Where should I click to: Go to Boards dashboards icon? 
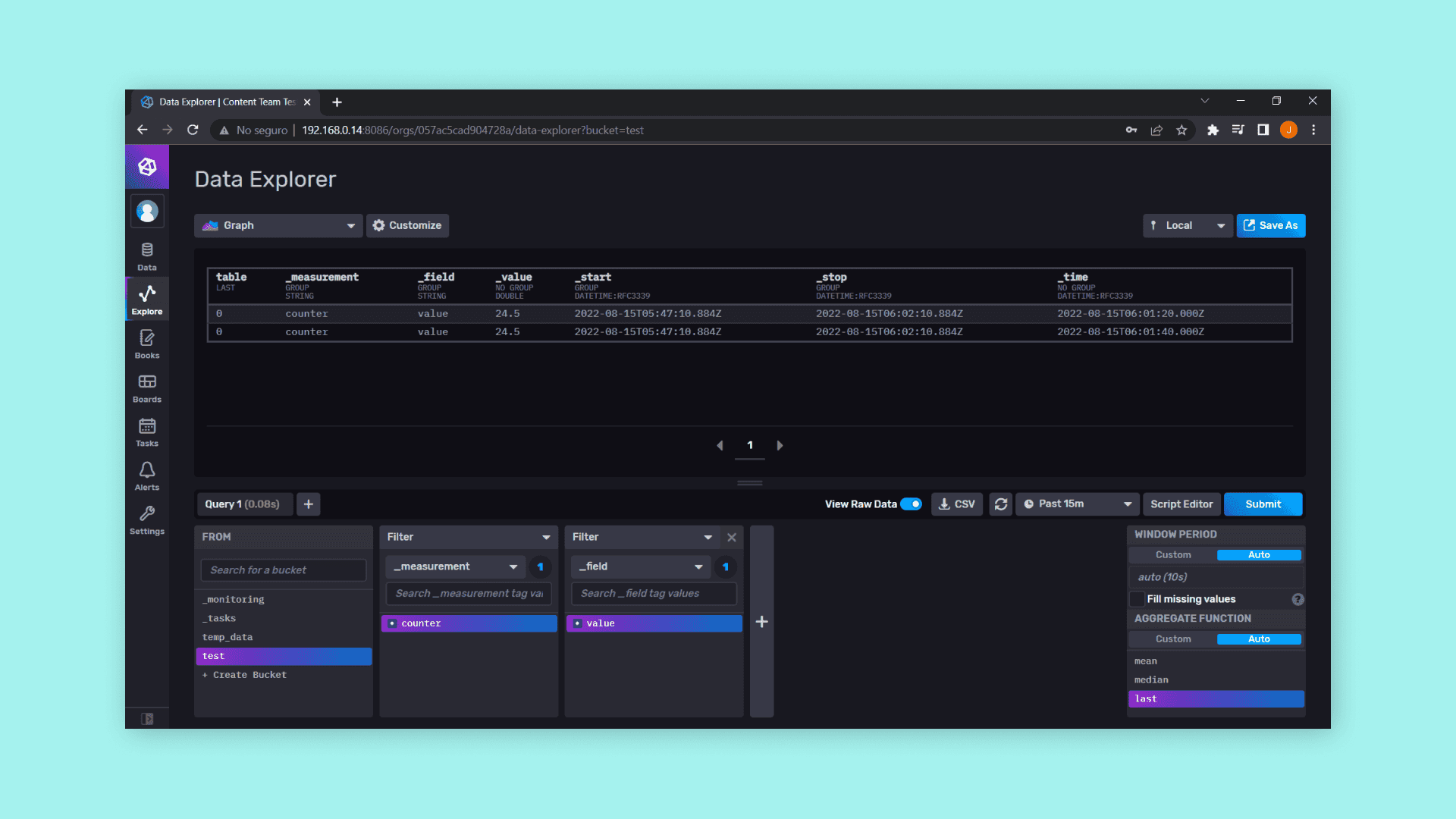[147, 388]
